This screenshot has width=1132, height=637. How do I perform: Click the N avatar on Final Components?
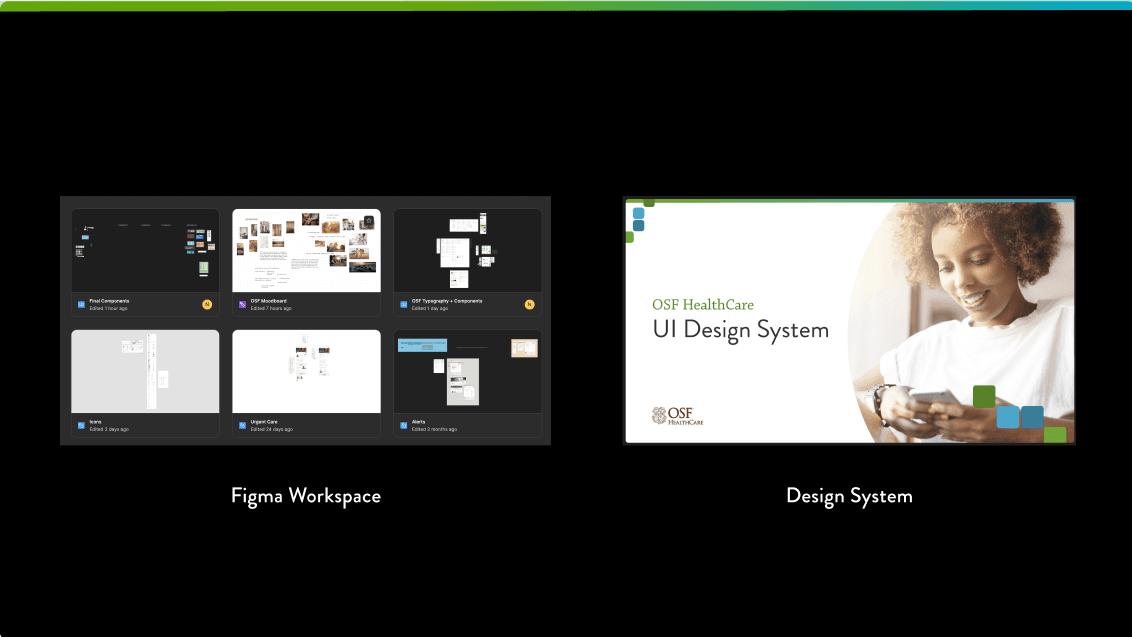pos(207,305)
